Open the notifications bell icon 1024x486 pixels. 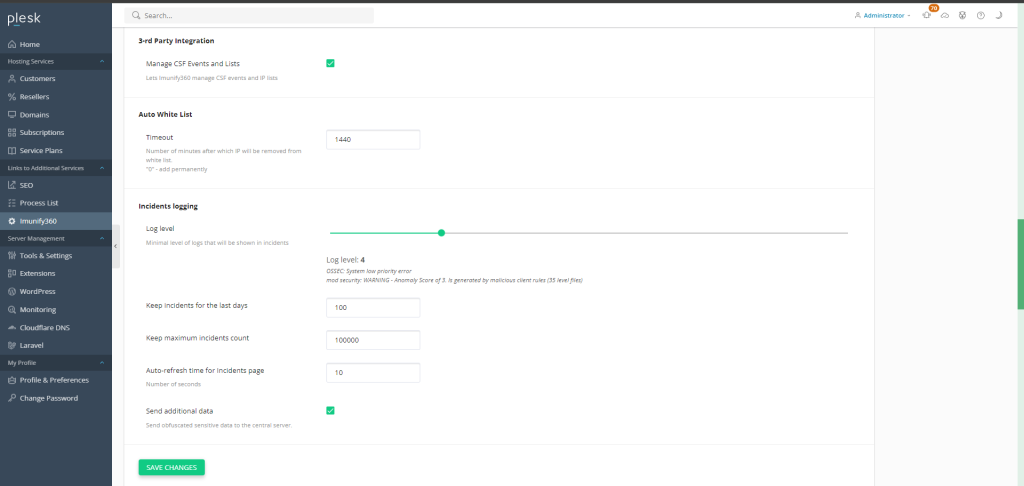click(x=927, y=16)
